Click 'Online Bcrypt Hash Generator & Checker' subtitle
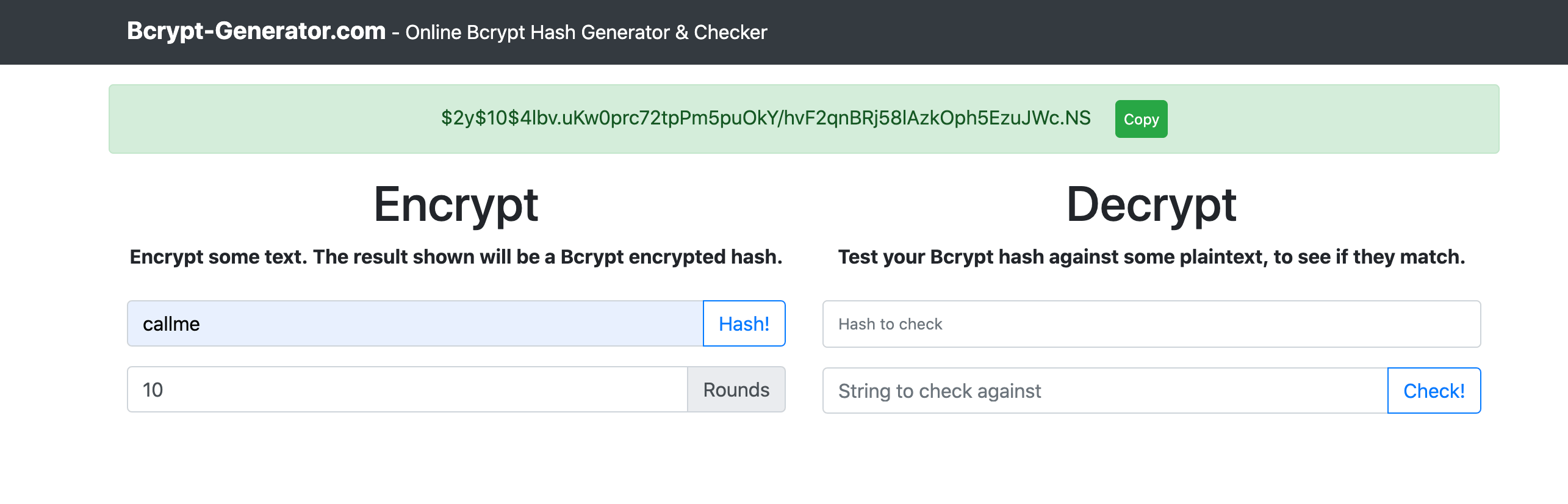Screen dimensions: 1568x504 pos(586,32)
